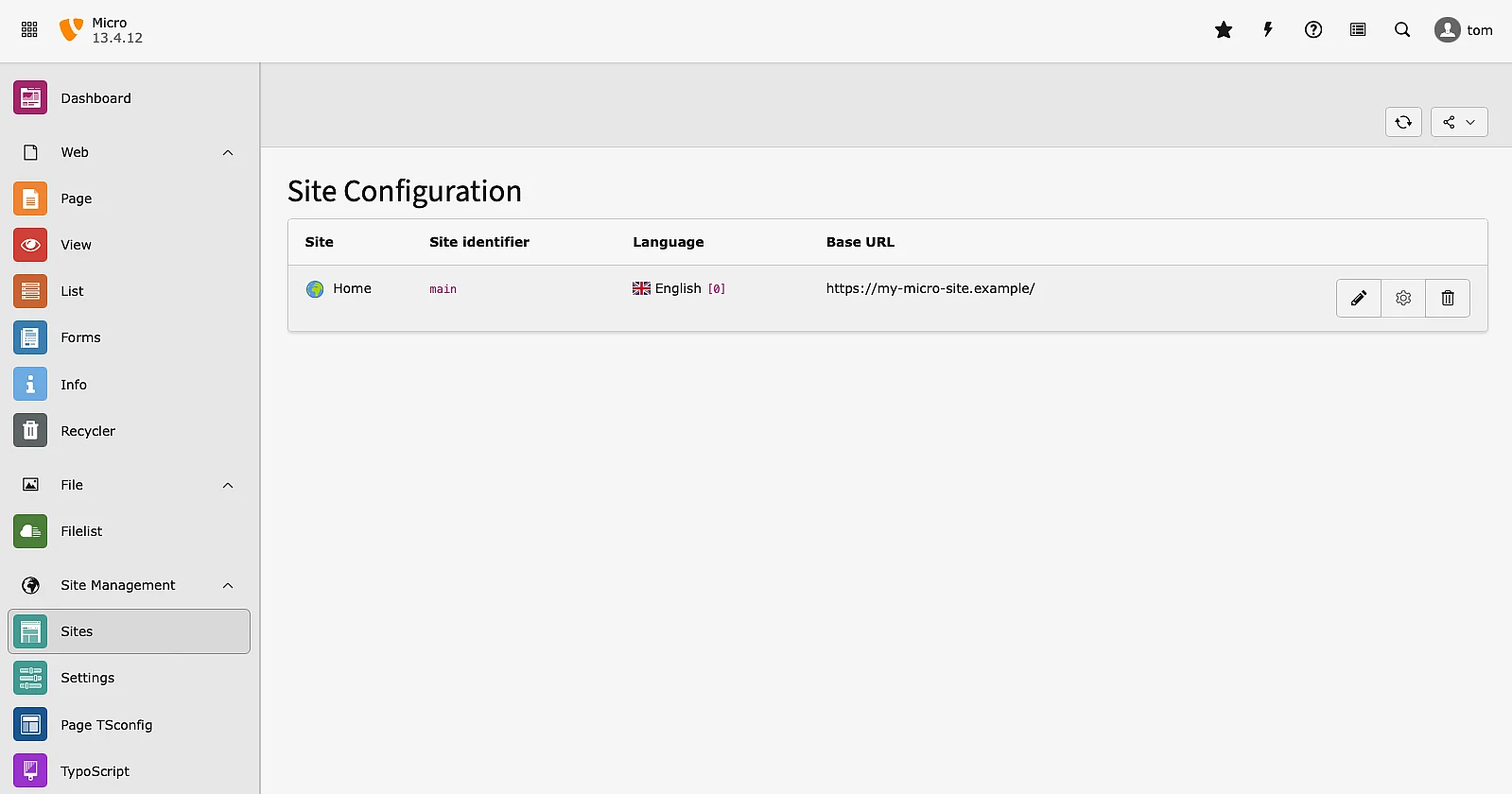Viewport: 1512px width, 794px height.
Task: Open the user menu for tom
Action: coord(1463,30)
